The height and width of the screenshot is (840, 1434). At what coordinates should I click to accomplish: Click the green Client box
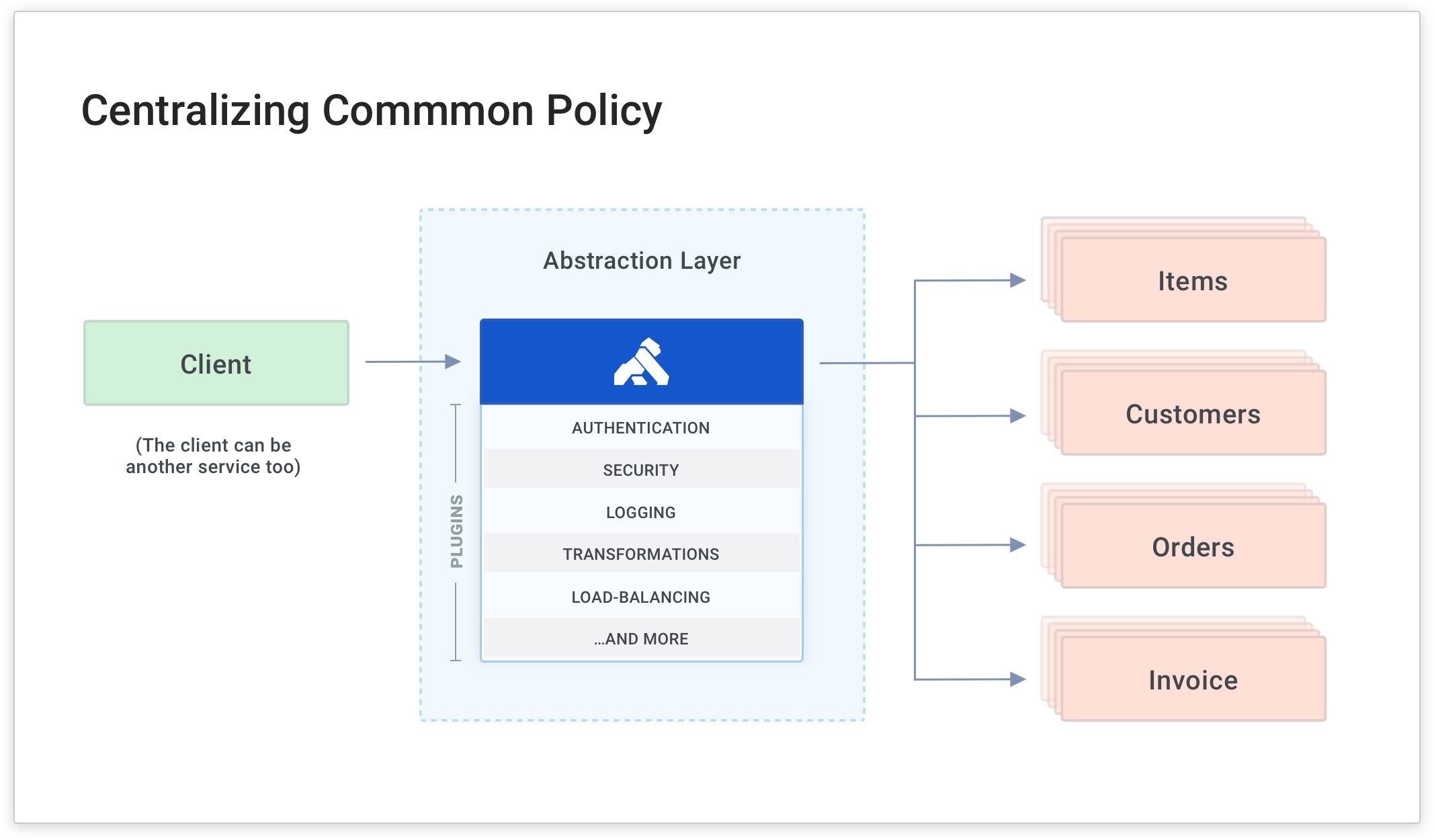tap(216, 364)
